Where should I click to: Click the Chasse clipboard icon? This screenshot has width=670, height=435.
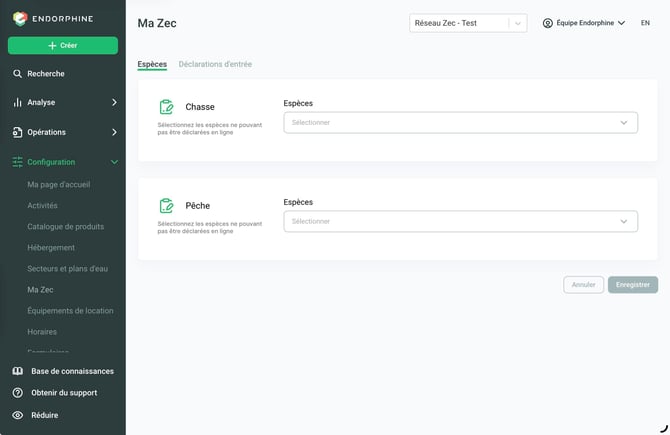pyautogui.click(x=166, y=107)
